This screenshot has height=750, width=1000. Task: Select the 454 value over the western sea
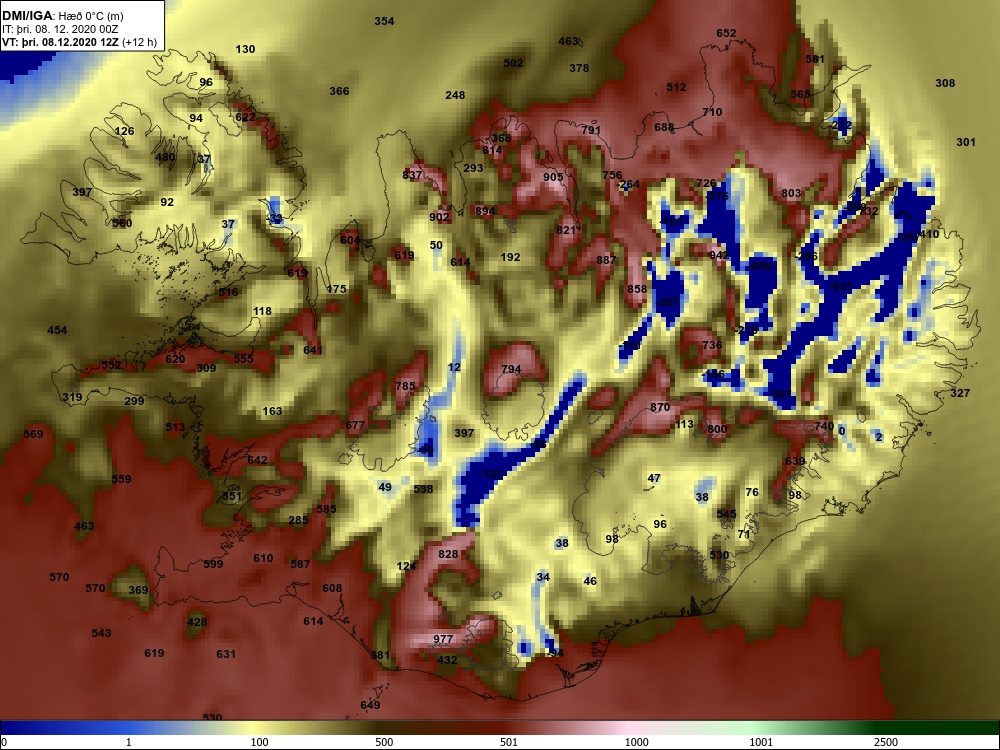[x=57, y=330]
